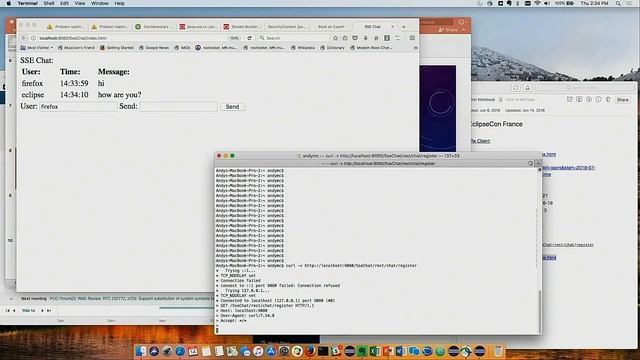Open the Shell menu
This screenshot has width=640, height=360.
click(x=49, y=3)
